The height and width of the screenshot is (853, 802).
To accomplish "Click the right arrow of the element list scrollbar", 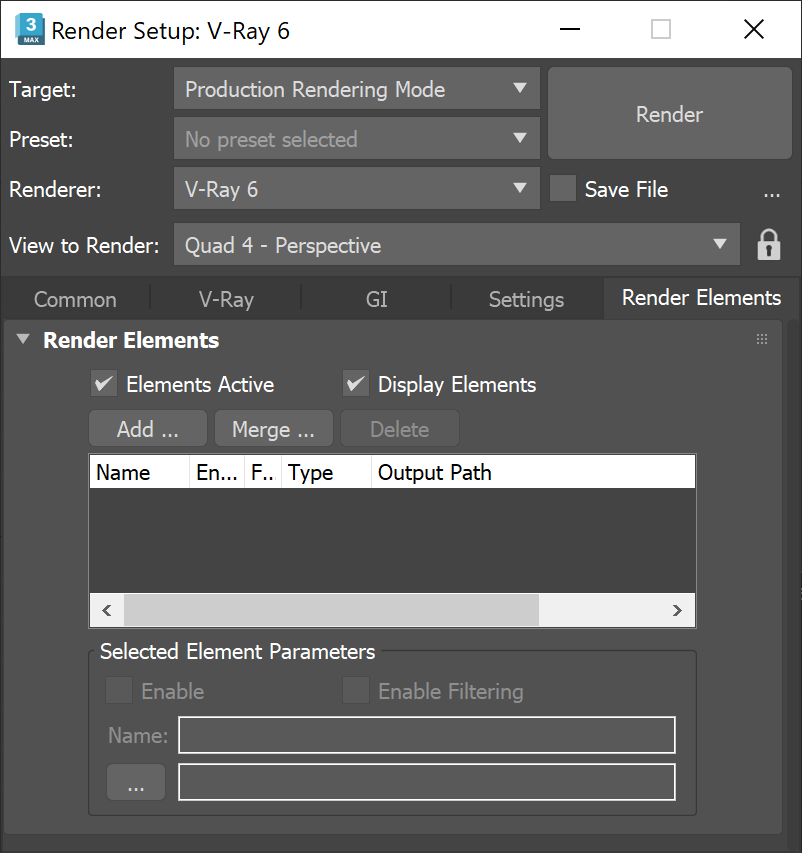I will tap(677, 610).
